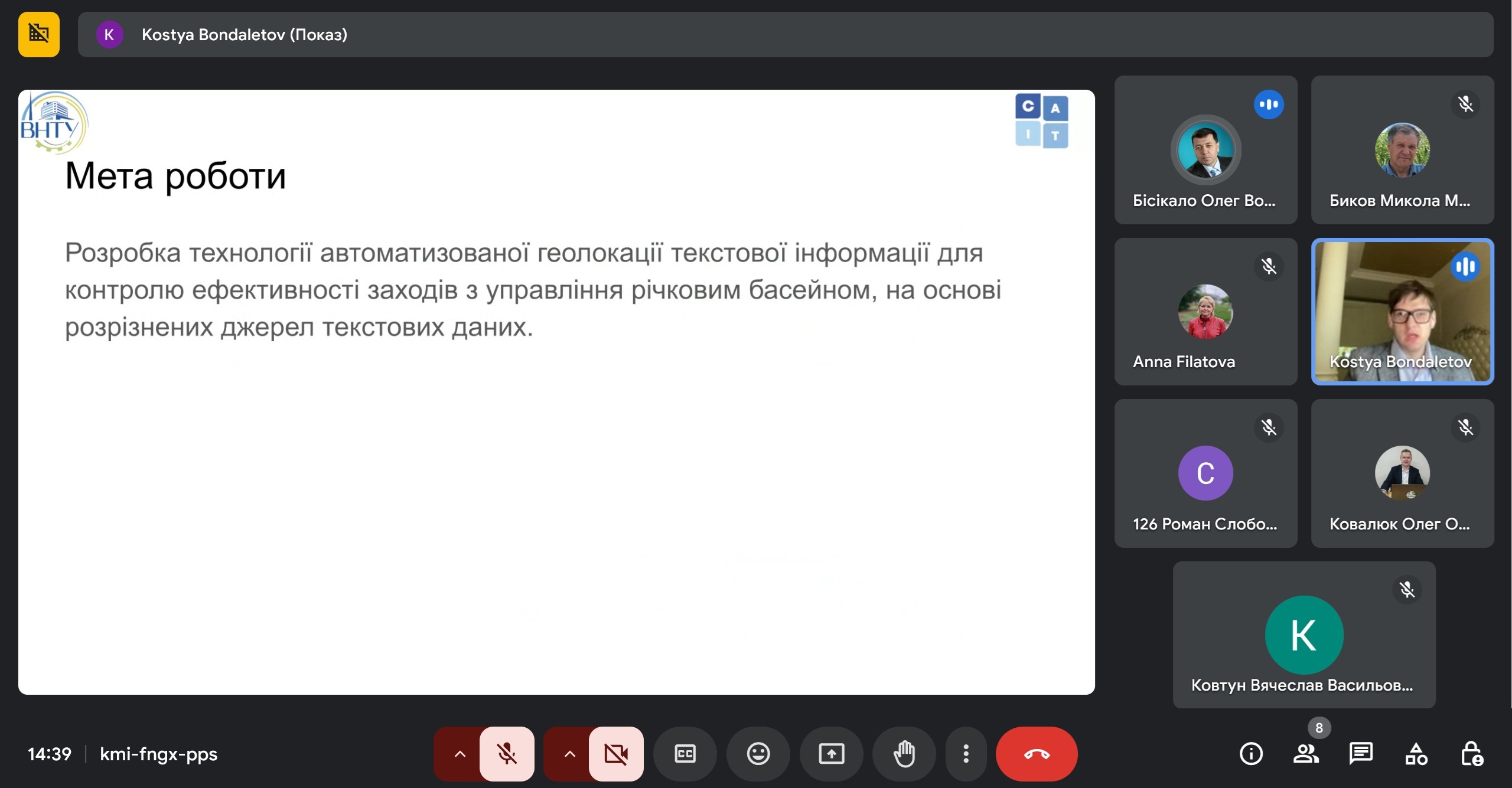Click the Бісікало Олег participant tile
This screenshot has height=788, width=1512.
pyautogui.click(x=1205, y=149)
